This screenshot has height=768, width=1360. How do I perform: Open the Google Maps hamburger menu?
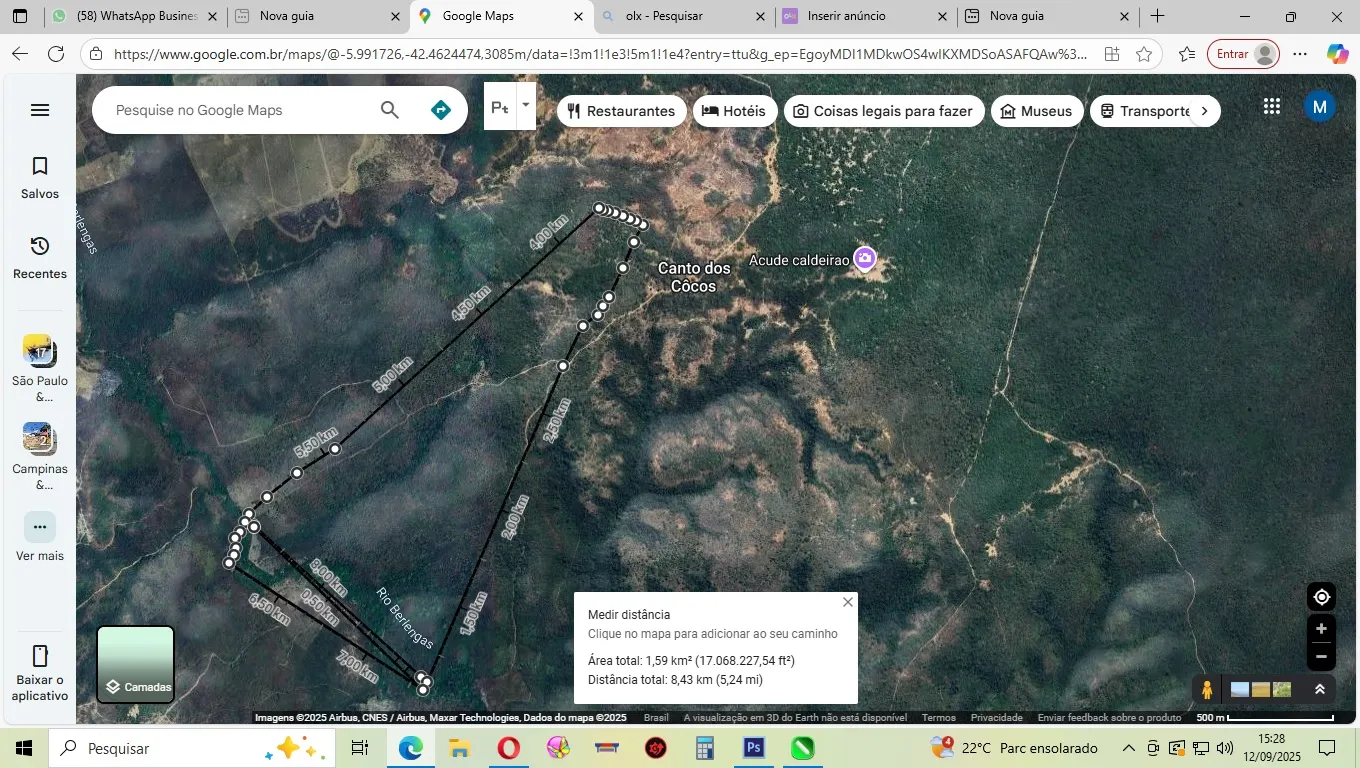(x=40, y=110)
